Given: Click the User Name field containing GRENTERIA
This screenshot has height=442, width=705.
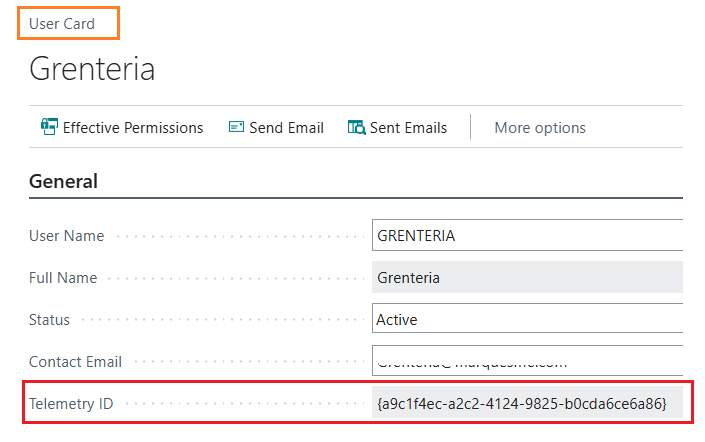Looking at the screenshot, I should 527,236.
